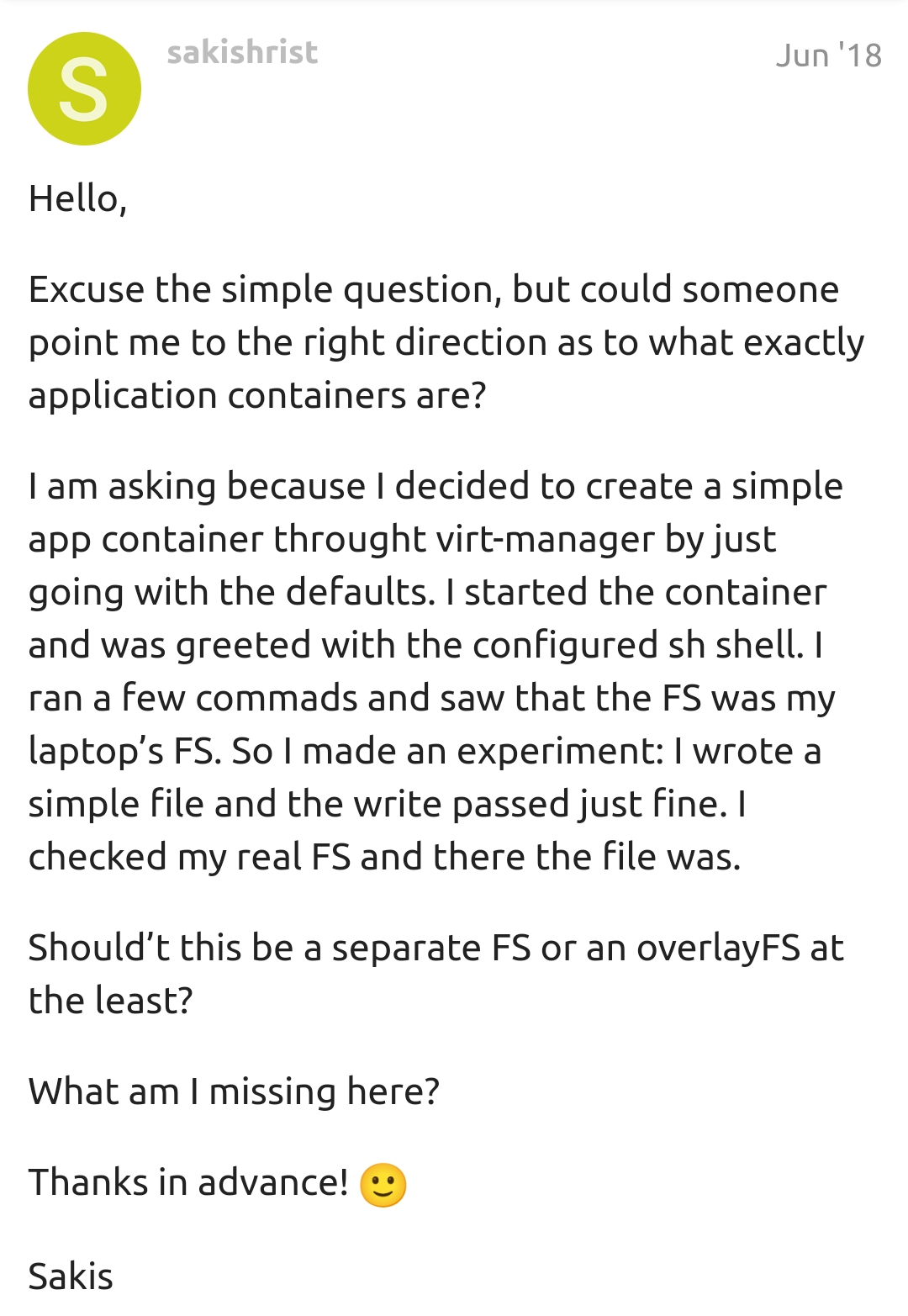Click the "I am asking because" sentence start
This screenshot has width=908, height=1316.
point(197,487)
